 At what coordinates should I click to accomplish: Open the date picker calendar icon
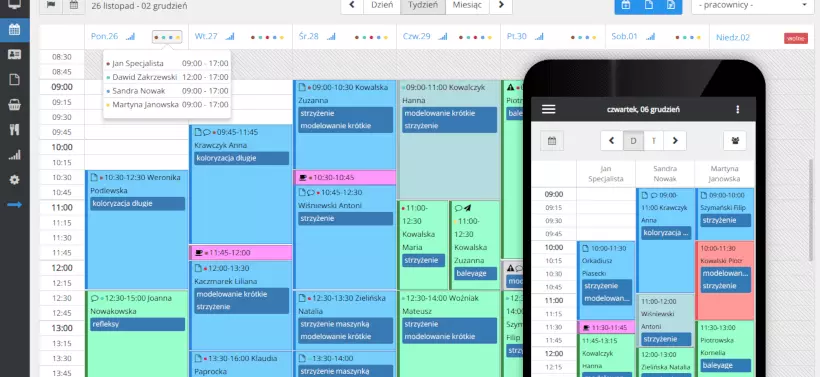click(74, 6)
